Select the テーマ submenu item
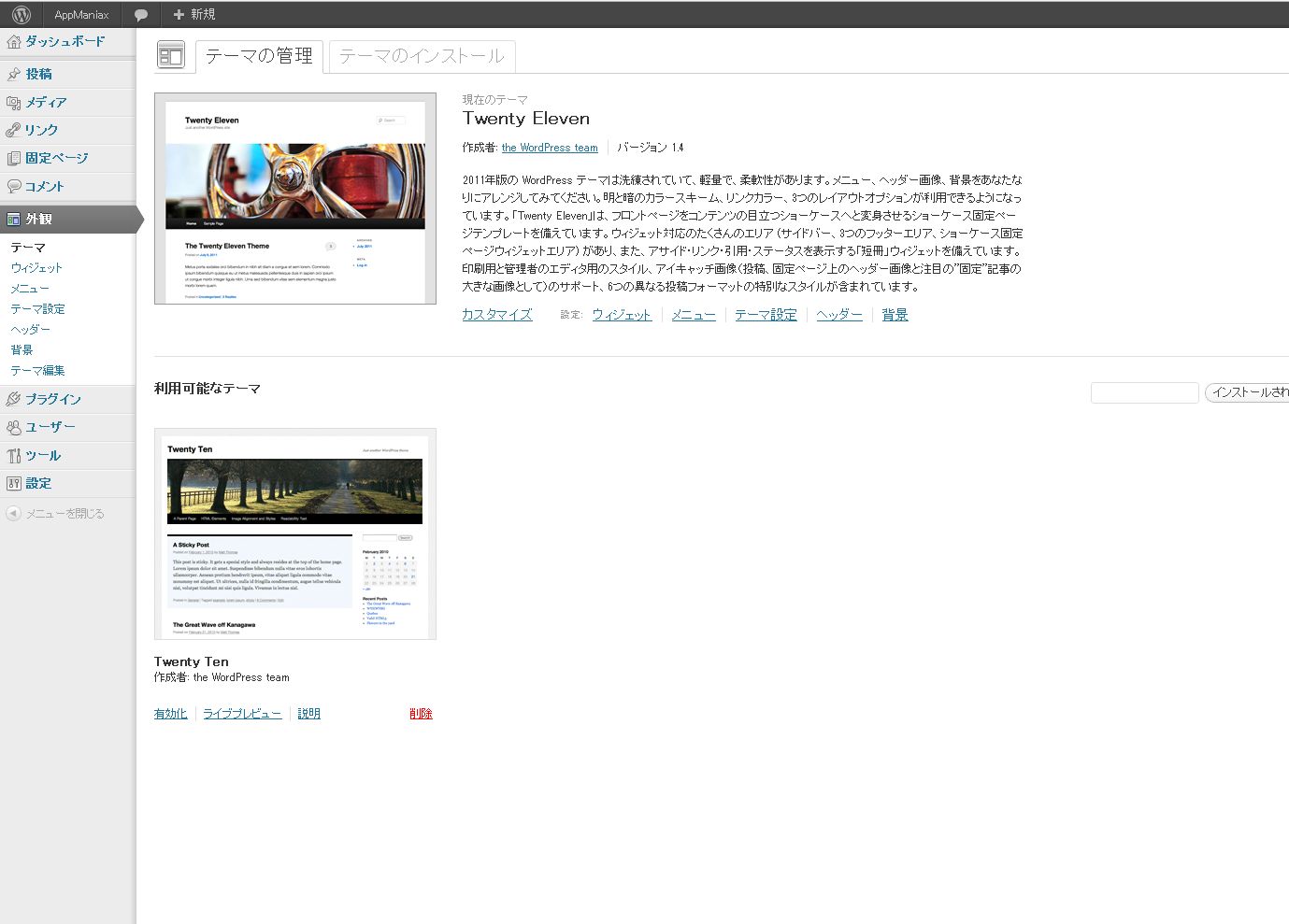This screenshot has height=924, width=1289. coord(28,248)
